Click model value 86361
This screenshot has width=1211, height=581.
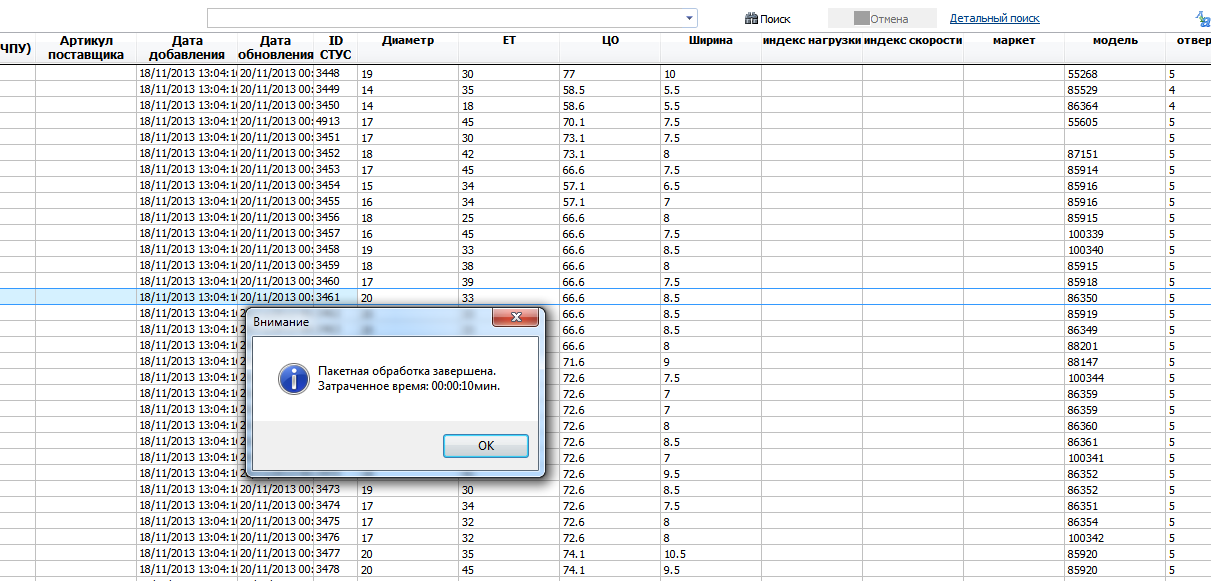click(x=1083, y=442)
